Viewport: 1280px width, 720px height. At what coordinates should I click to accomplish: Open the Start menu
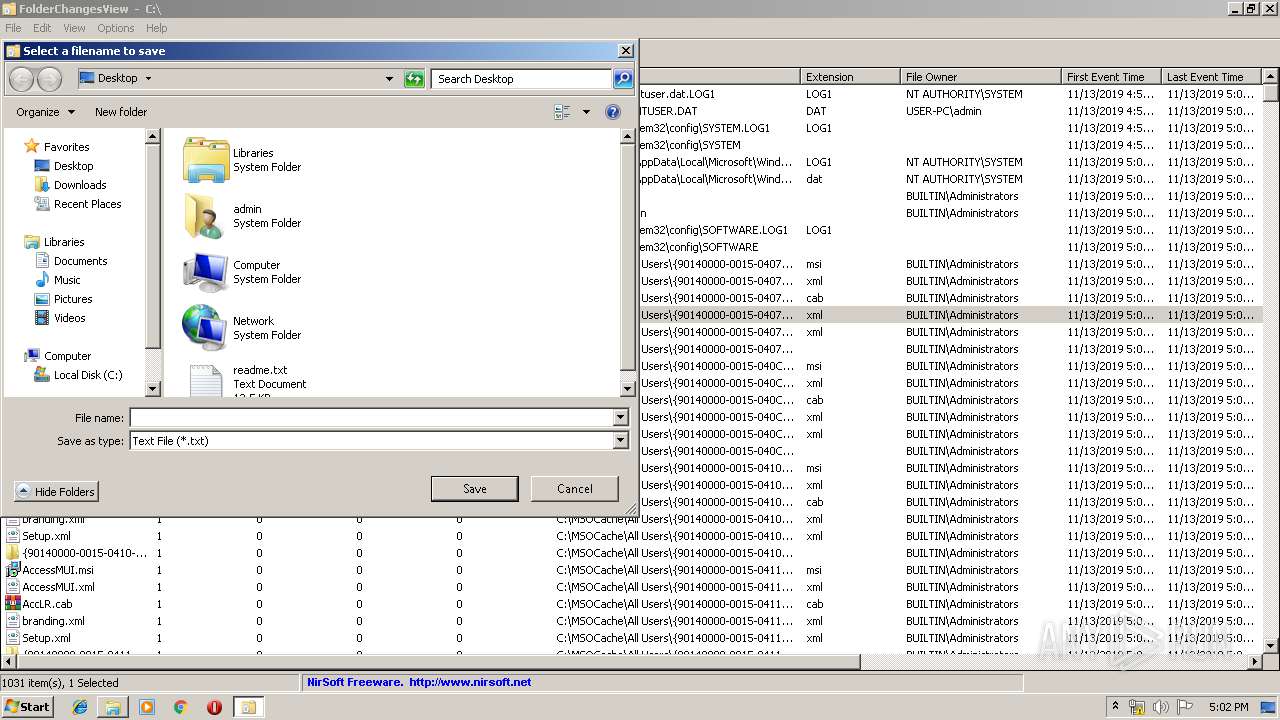tap(28, 707)
